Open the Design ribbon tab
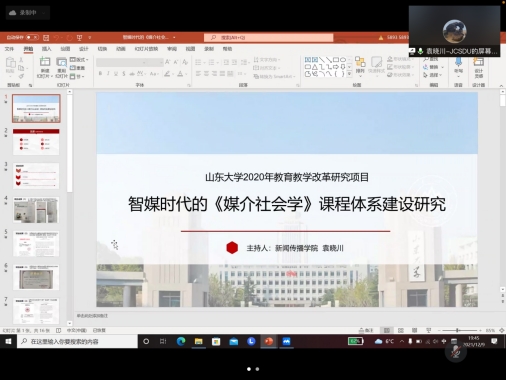 coord(84,49)
